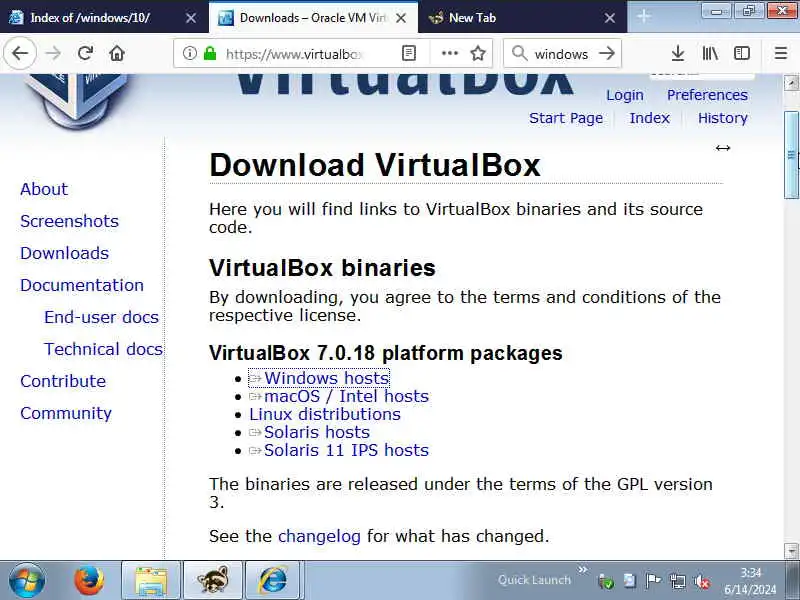The width and height of the screenshot is (800, 600).
Task: Click the page scrollbar thumb
Action: 791,154
